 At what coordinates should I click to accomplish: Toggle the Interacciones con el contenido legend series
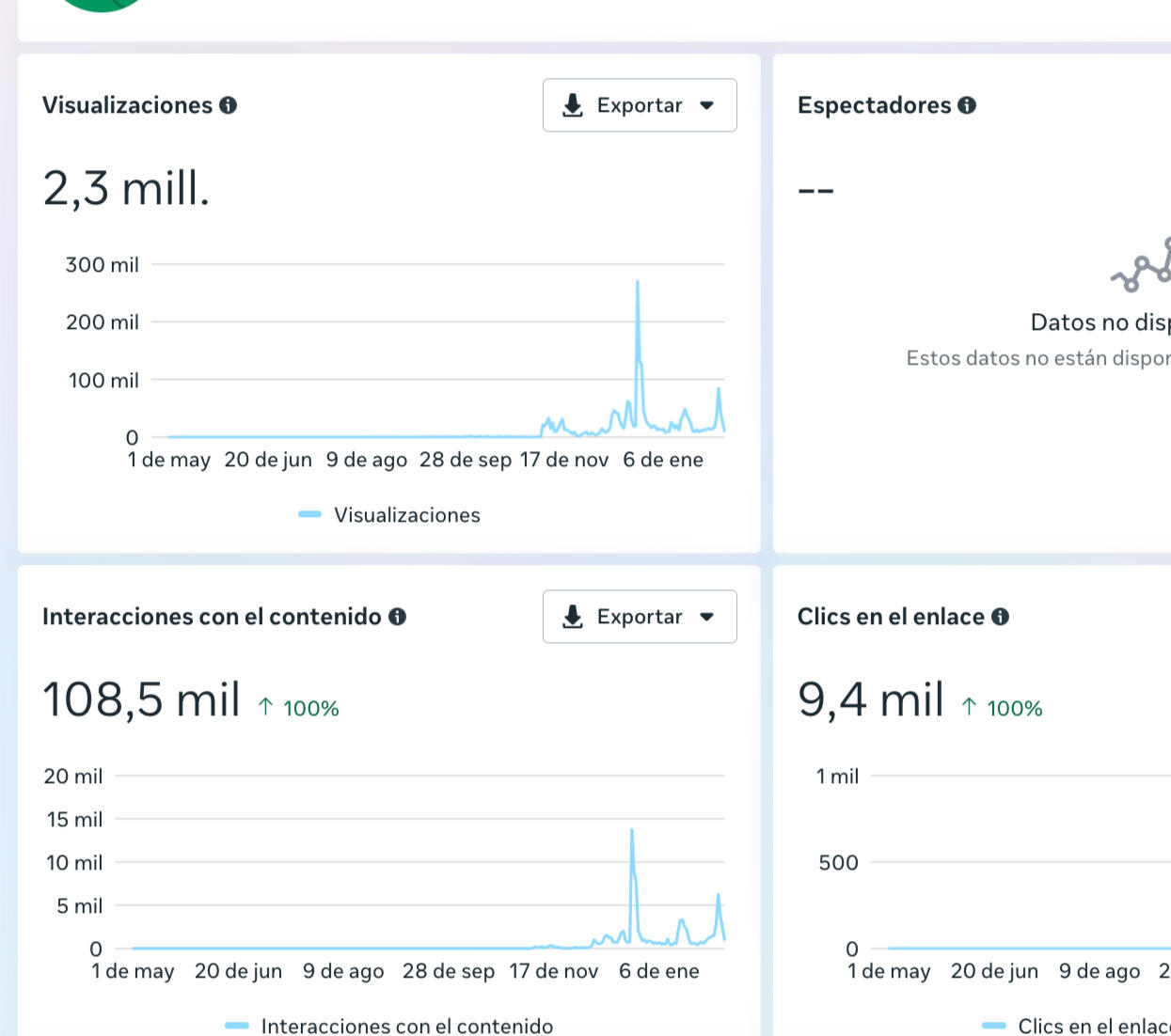click(x=406, y=1026)
